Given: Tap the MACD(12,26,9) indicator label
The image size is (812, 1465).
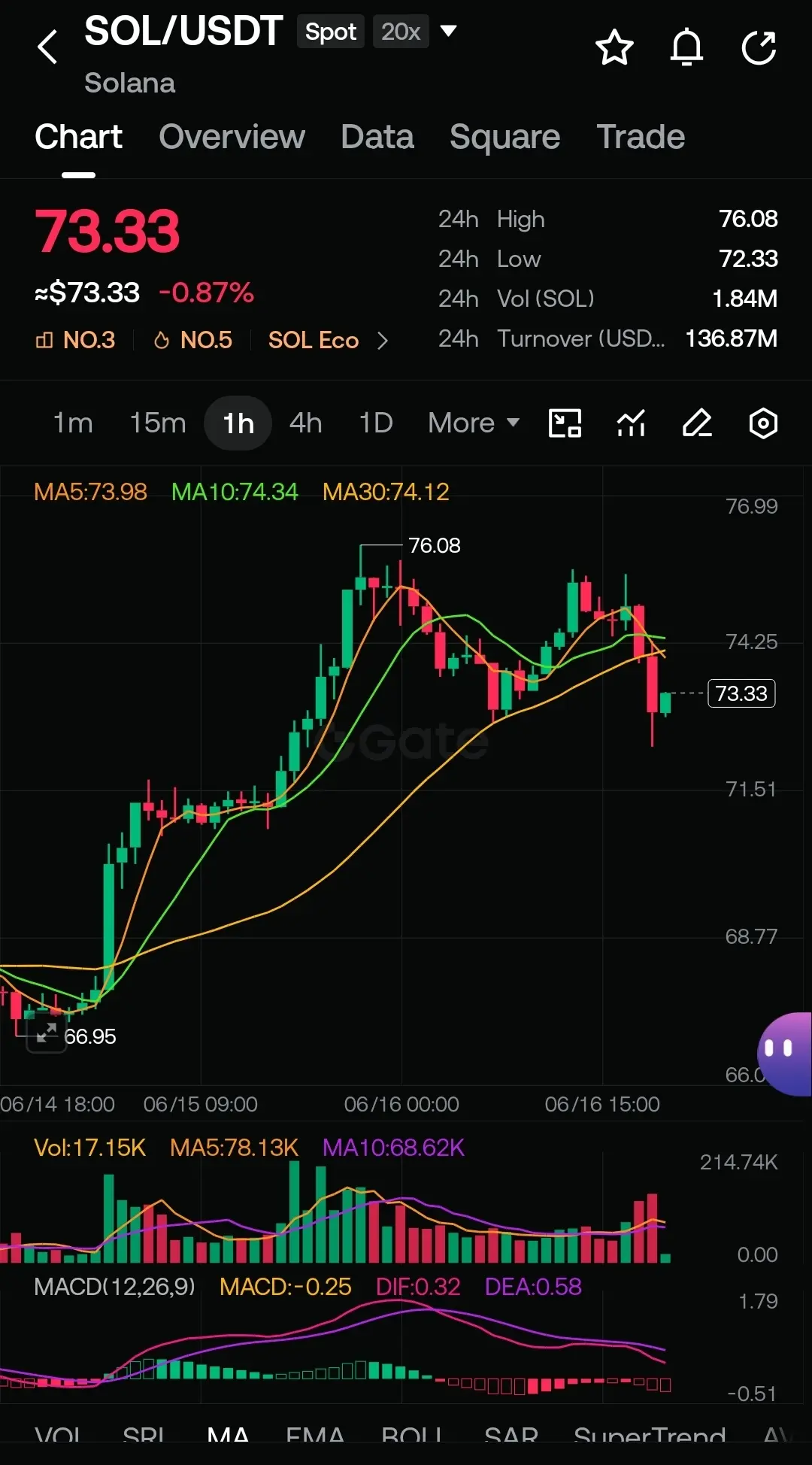Looking at the screenshot, I should click(x=114, y=1287).
